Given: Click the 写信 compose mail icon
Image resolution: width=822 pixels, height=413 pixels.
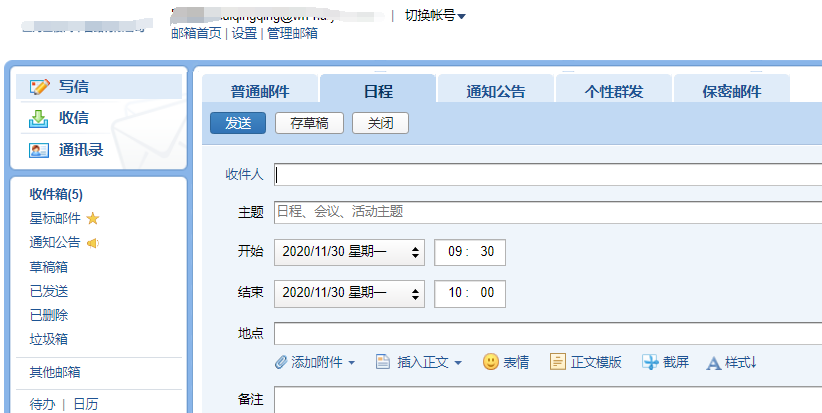Looking at the screenshot, I should [x=39, y=87].
